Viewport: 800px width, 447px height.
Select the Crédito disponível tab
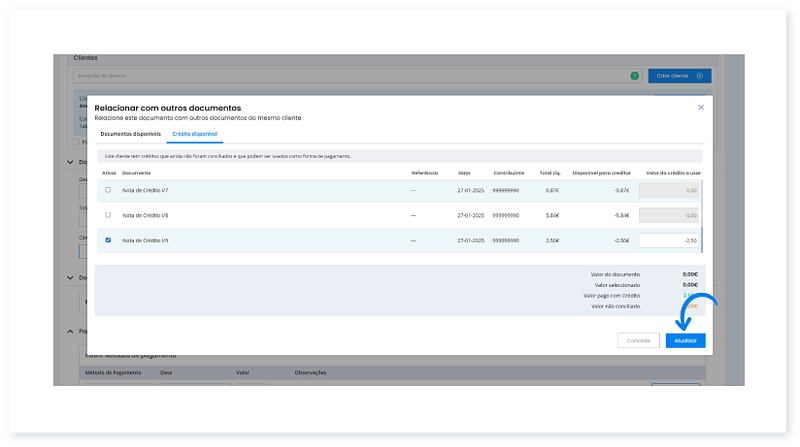(x=194, y=133)
